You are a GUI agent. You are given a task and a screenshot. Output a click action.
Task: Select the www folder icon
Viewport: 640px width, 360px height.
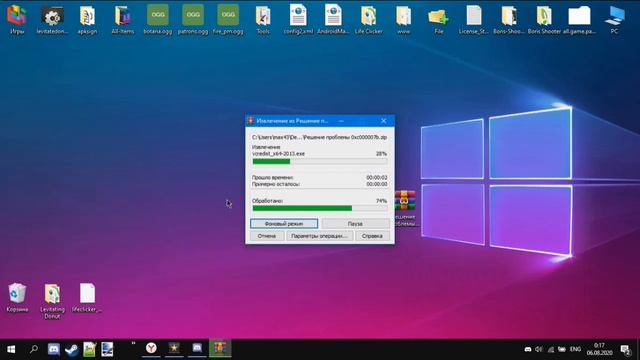(x=404, y=19)
